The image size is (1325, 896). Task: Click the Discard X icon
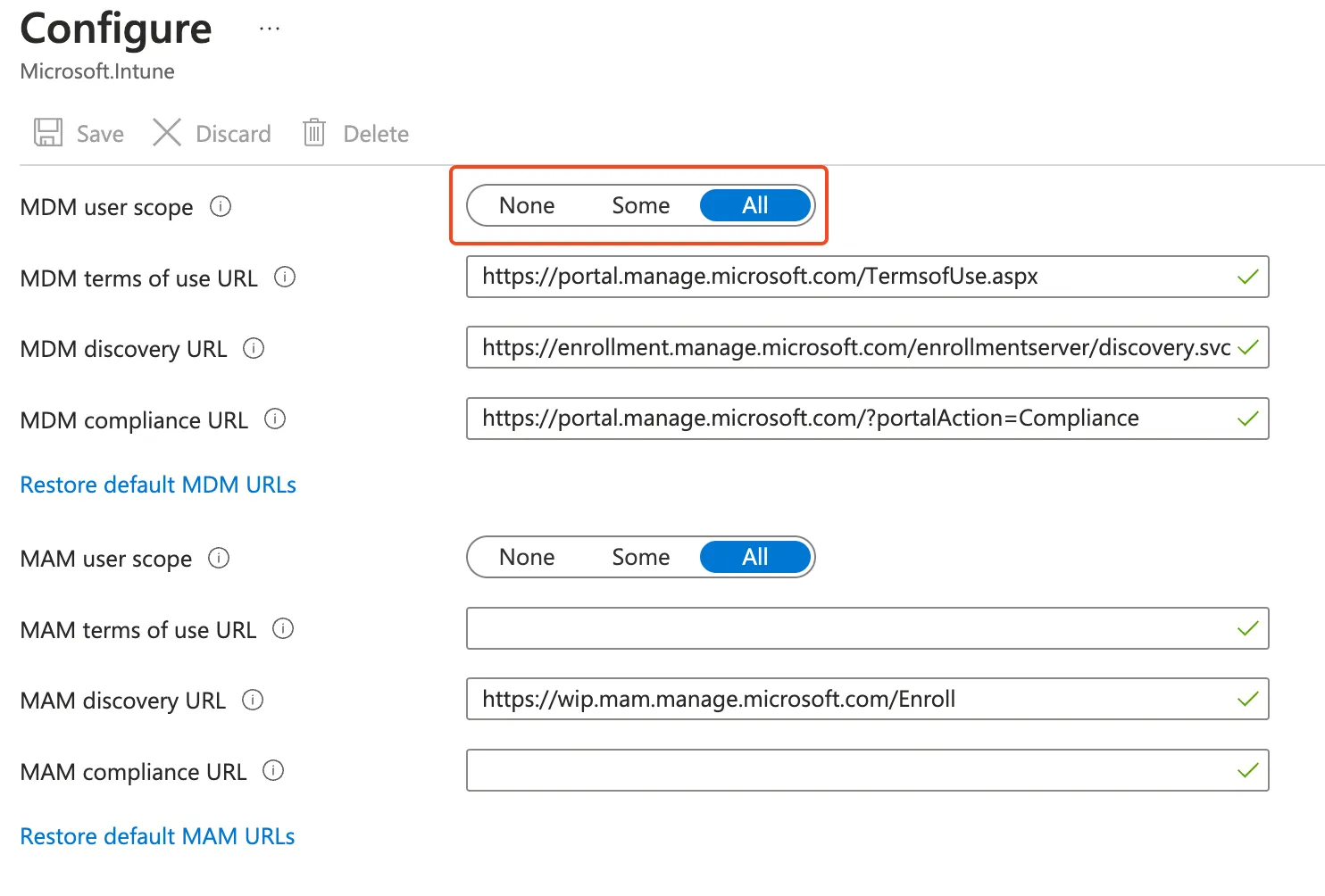[167, 132]
